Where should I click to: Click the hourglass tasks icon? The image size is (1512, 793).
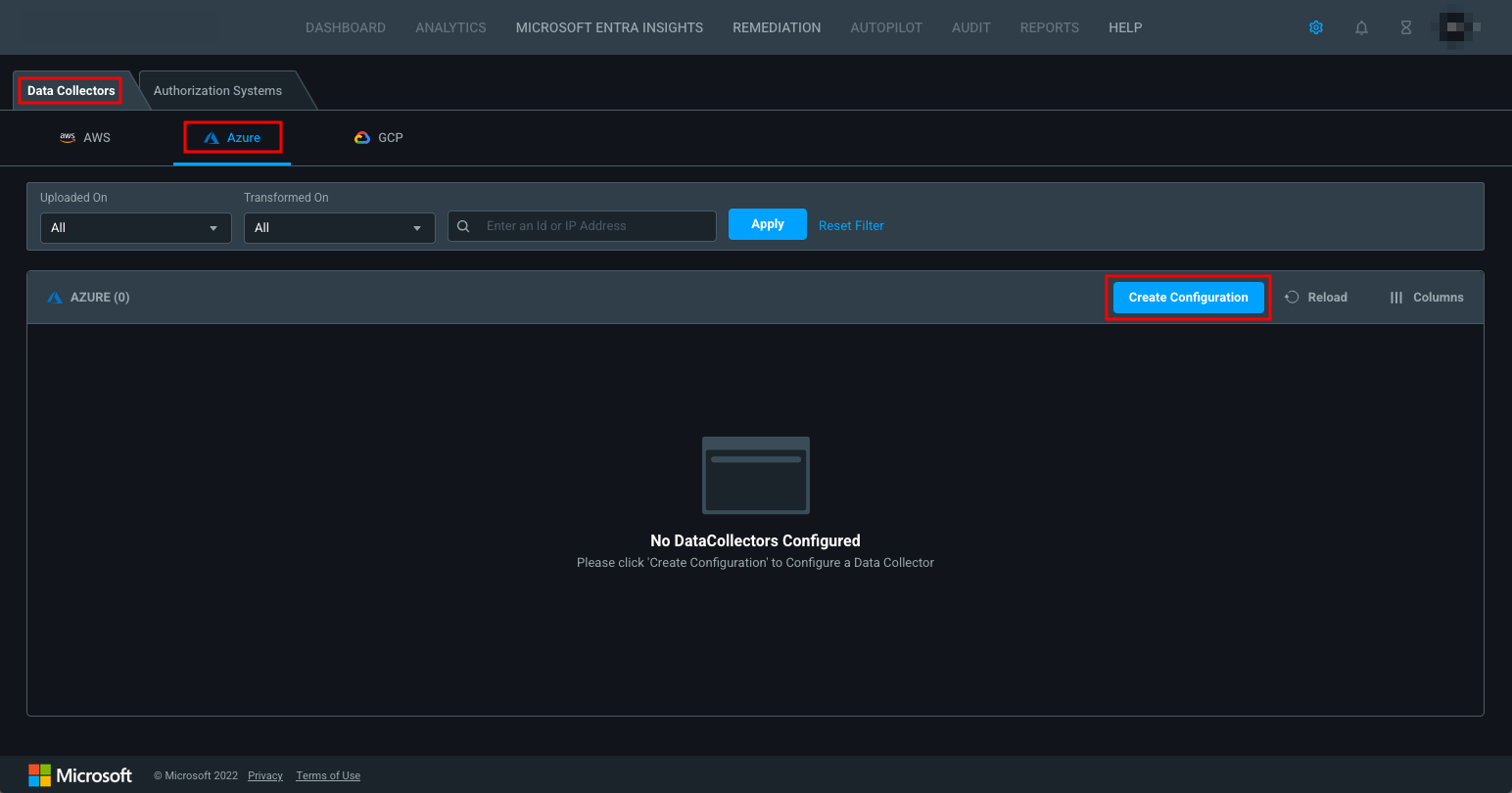(1405, 27)
